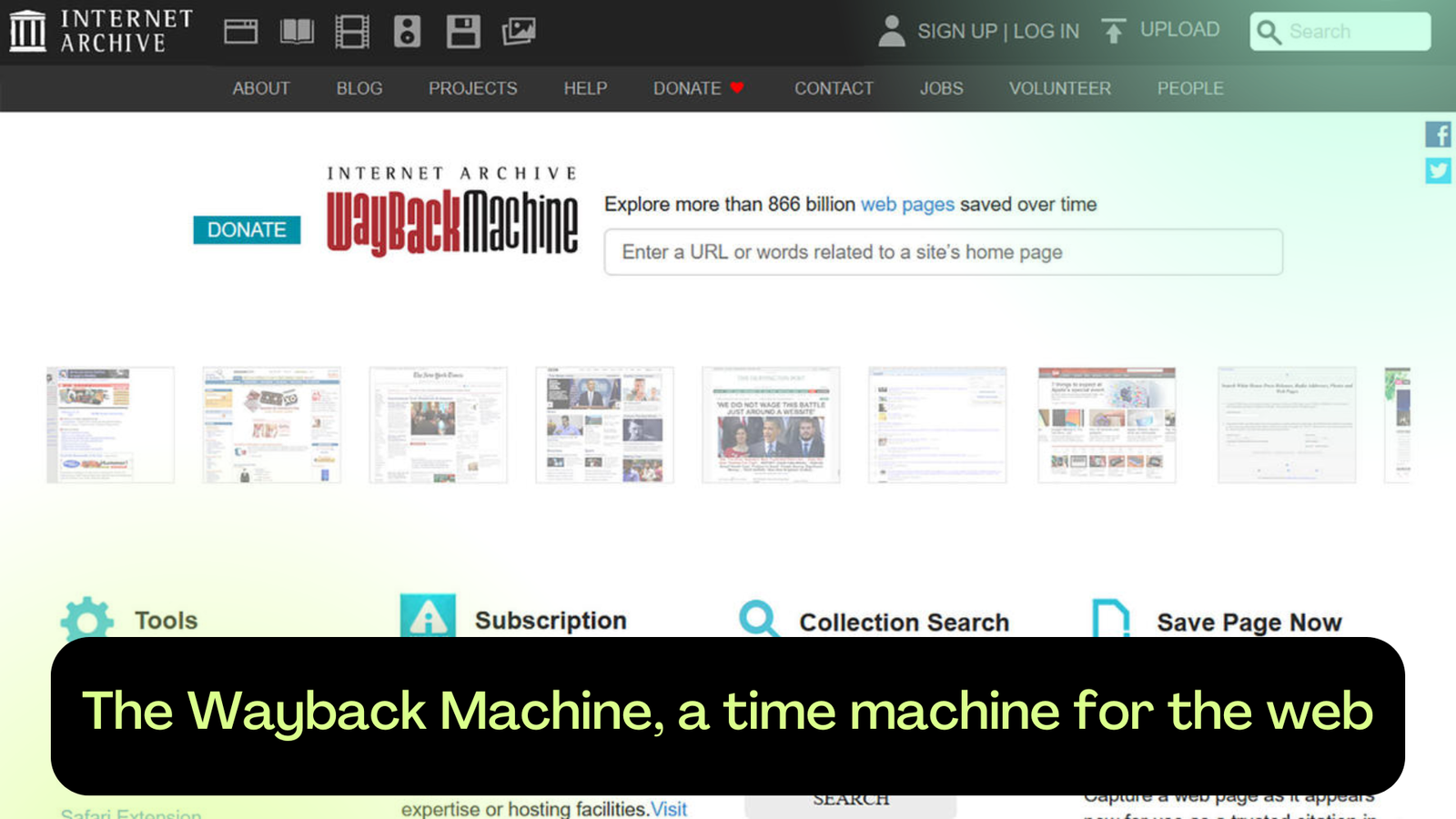
Task: Follow the 'web pages' hyperlink
Action: point(907,204)
